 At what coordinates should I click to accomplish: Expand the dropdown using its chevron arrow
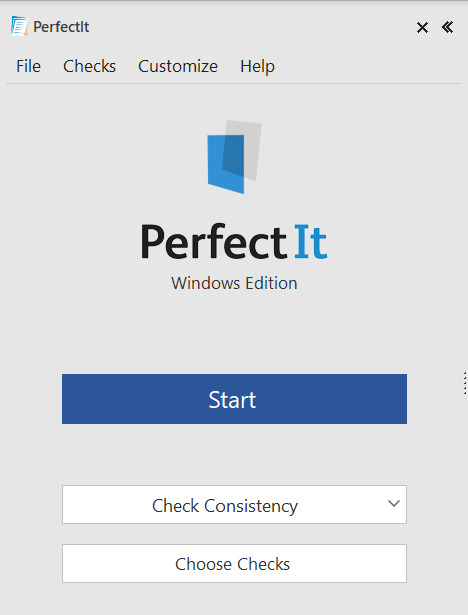(x=393, y=503)
